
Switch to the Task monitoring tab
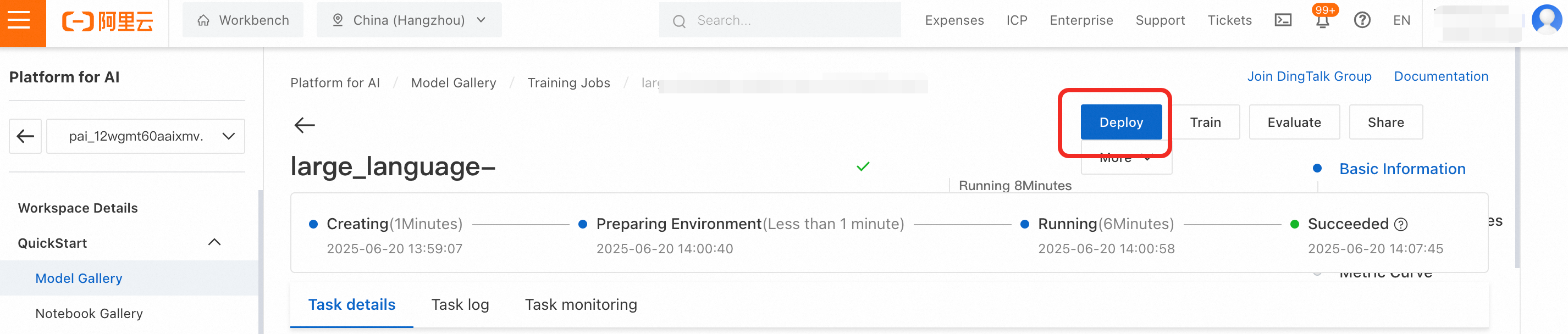581,305
